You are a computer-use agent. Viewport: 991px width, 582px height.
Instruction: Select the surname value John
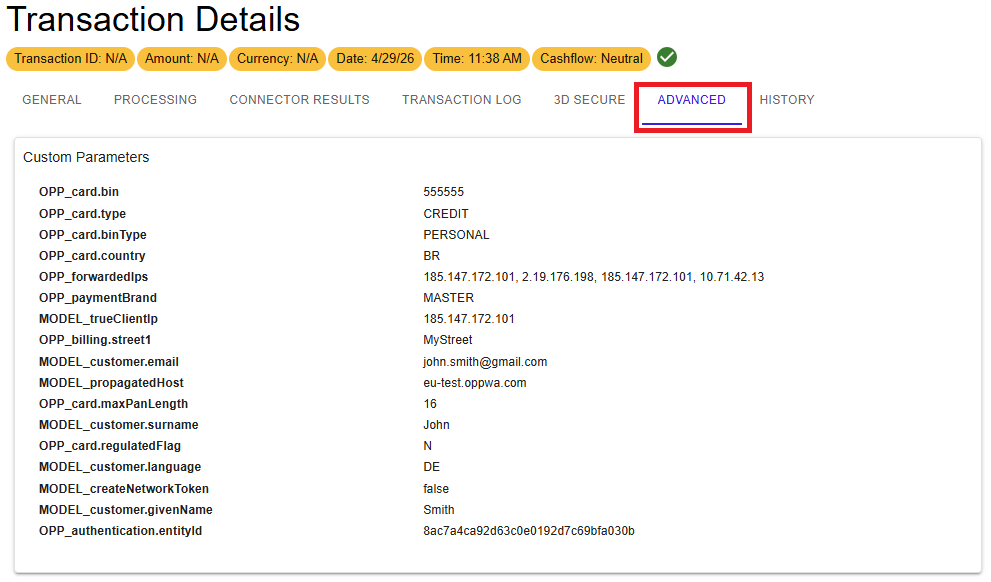(x=437, y=425)
